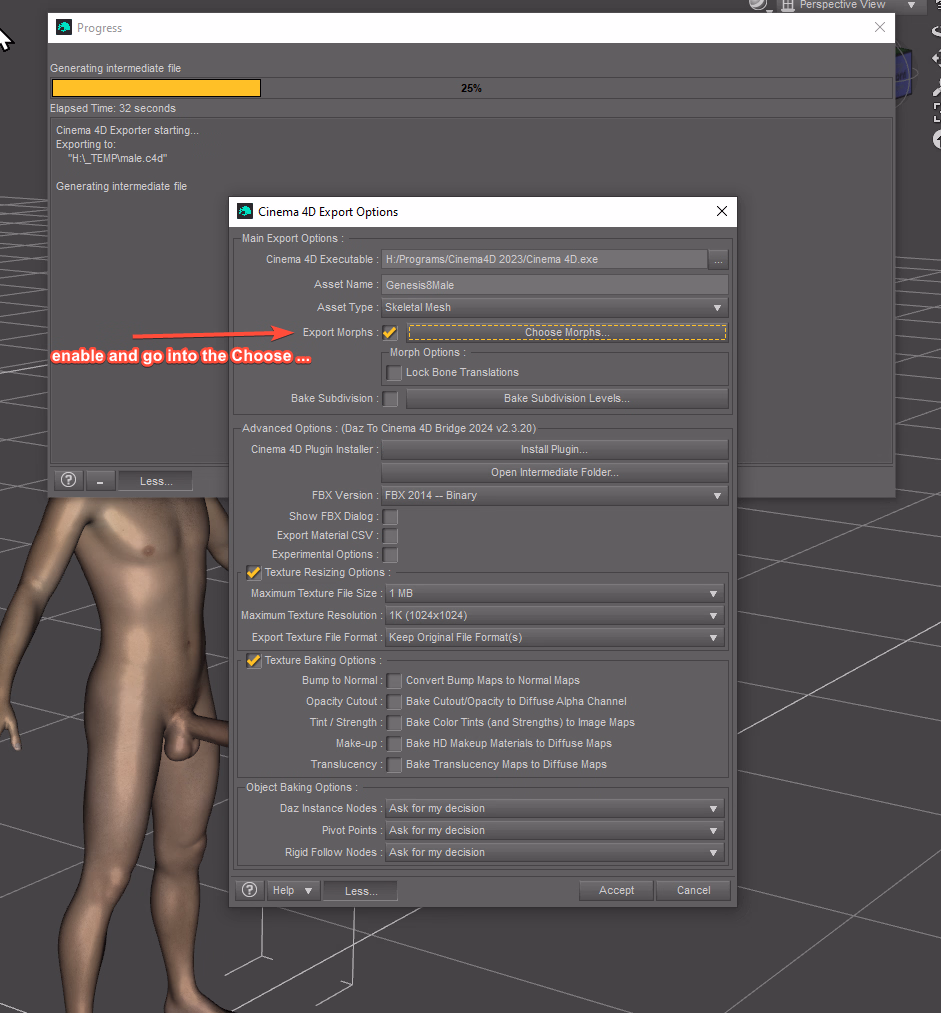Click the Cinema 4D Plugin Installer label
The image size is (941, 1013).
pyautogui.click(x=315, y=450)
